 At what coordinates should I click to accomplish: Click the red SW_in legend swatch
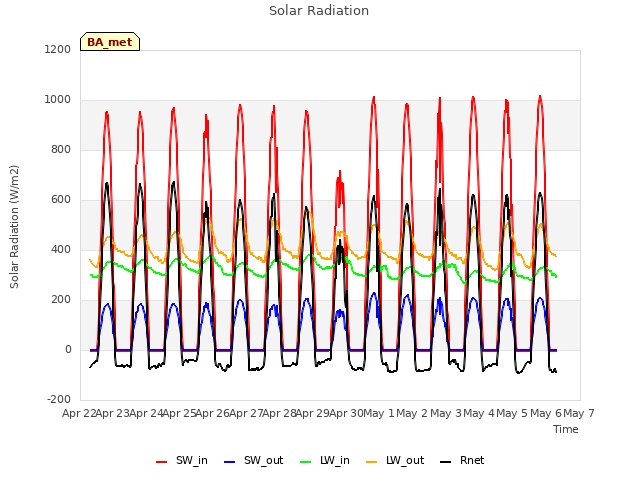(162, 462)
